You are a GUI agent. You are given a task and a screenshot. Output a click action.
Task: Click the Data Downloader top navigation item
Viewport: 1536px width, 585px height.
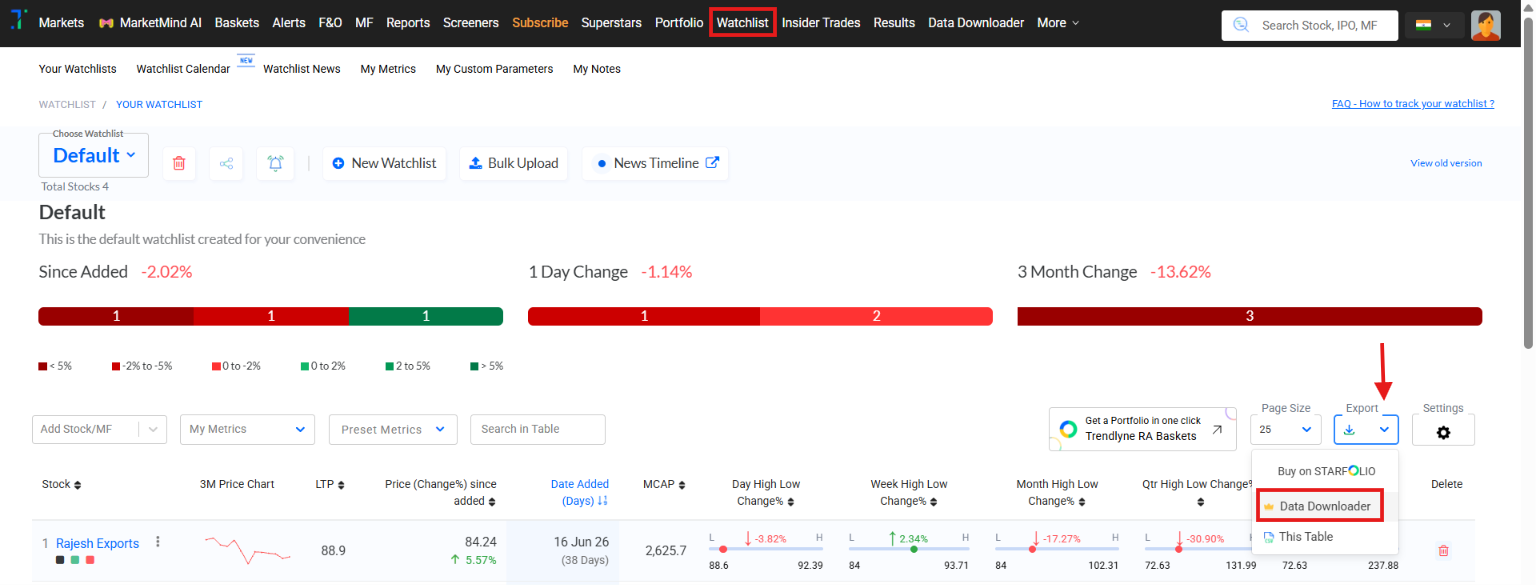pos(976,22)
